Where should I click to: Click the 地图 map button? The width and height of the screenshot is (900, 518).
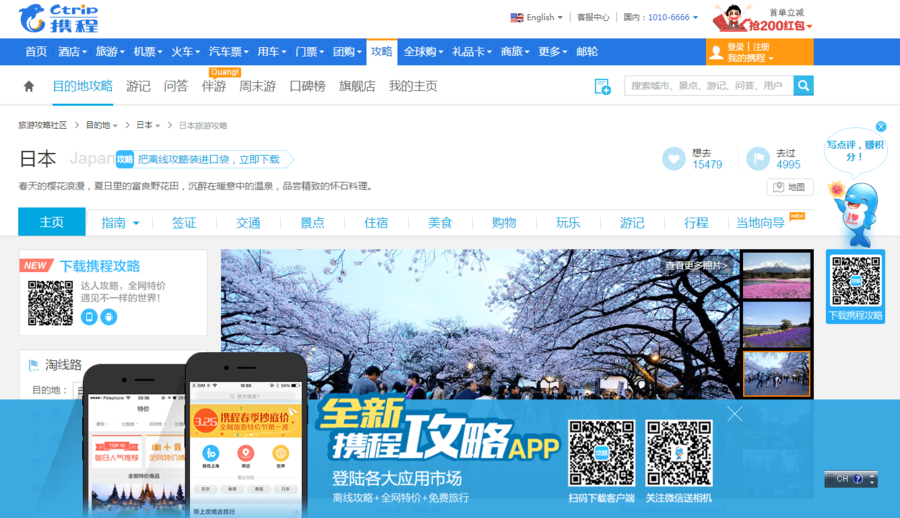pos(789,187)
